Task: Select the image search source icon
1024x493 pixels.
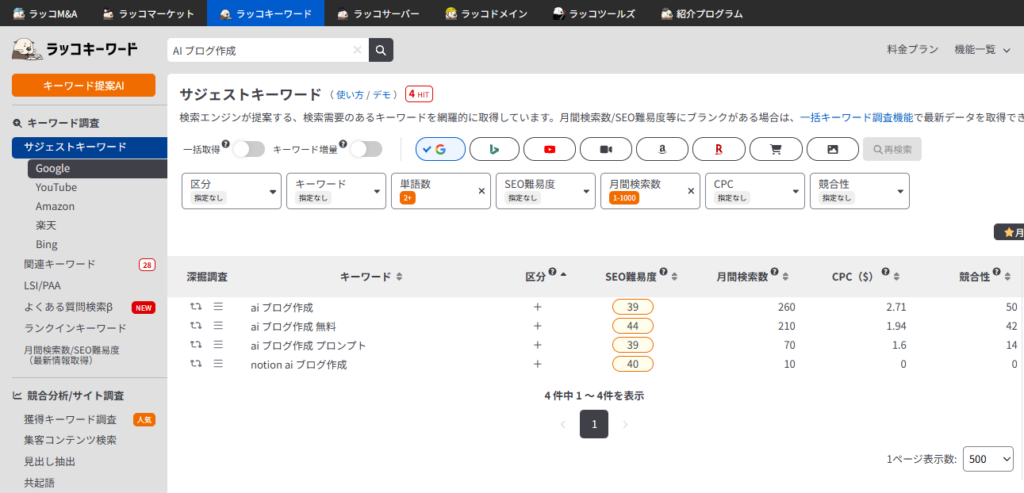Action: point(831,149)
